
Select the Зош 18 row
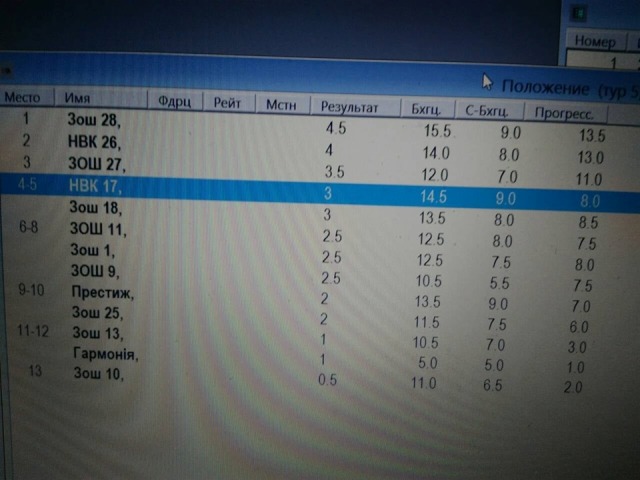[x=320, y=212]
